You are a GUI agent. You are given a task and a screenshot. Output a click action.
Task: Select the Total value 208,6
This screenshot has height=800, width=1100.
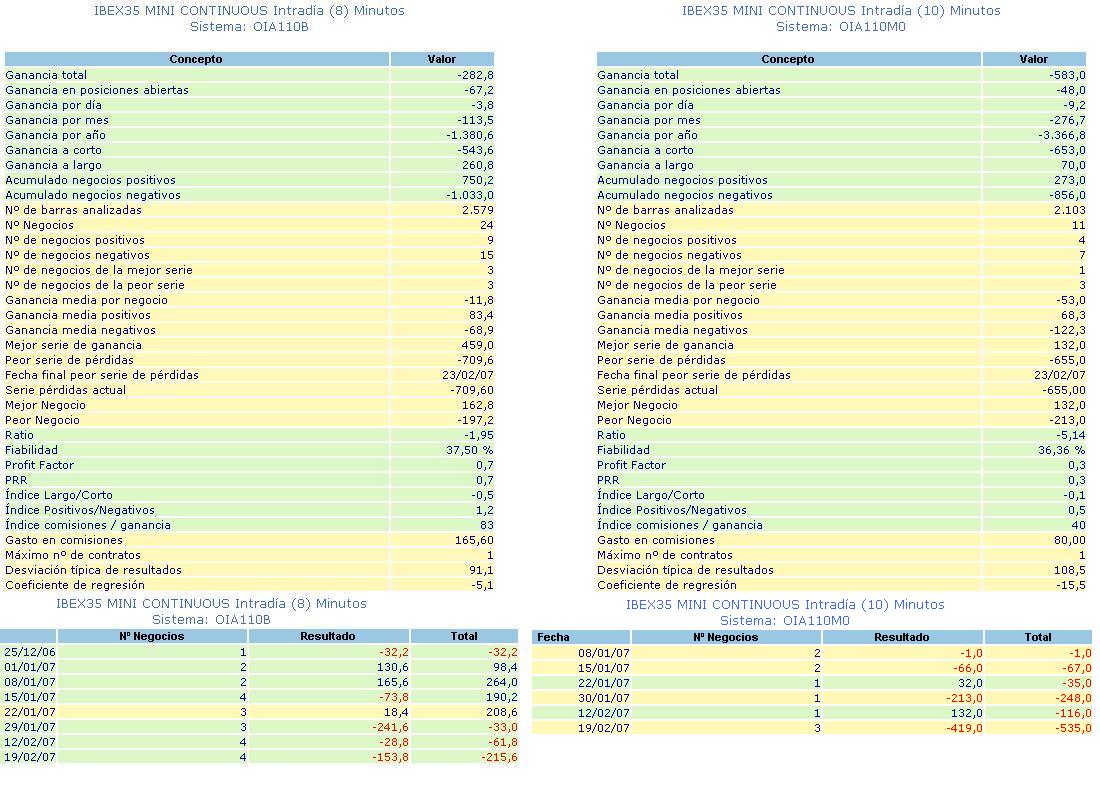pos(502,712)
